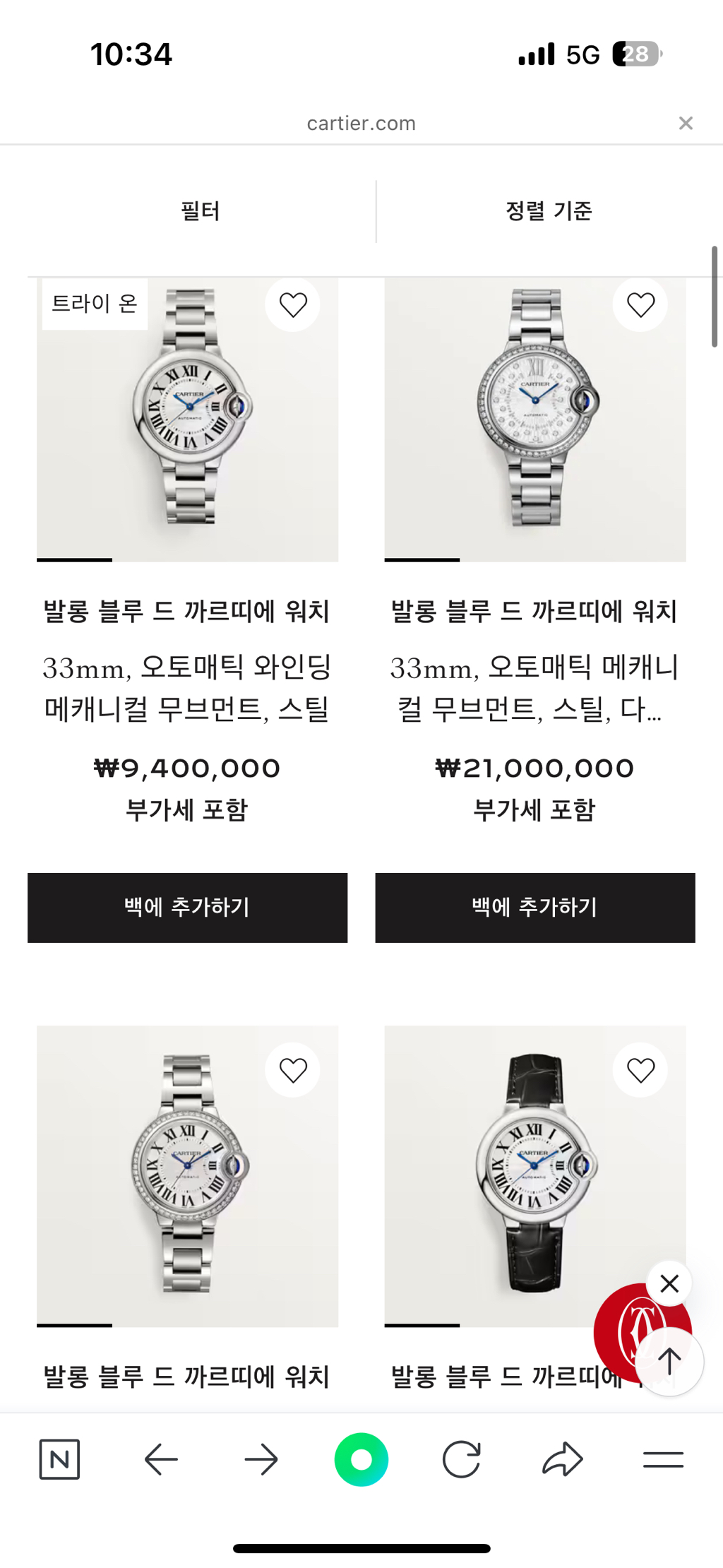Toggle wishlist heart on ₩9,400,000 watch
The image size is (723, 1568).
tap(293, 304)
